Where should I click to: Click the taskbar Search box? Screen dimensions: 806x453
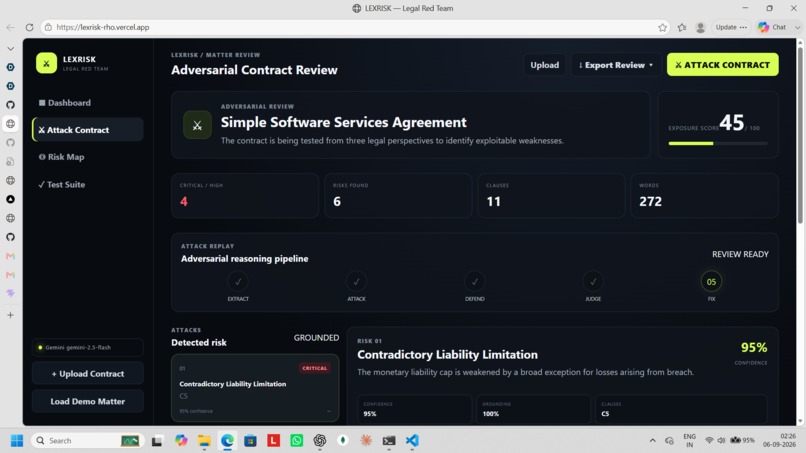pos(86,441)
